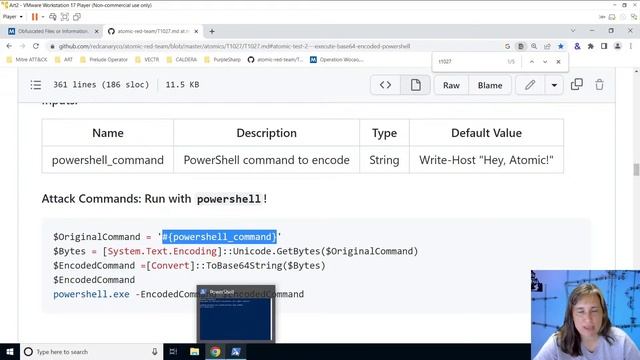
Task: Open the PurpleSharp bookmark folder
Action: pos(222,60)
